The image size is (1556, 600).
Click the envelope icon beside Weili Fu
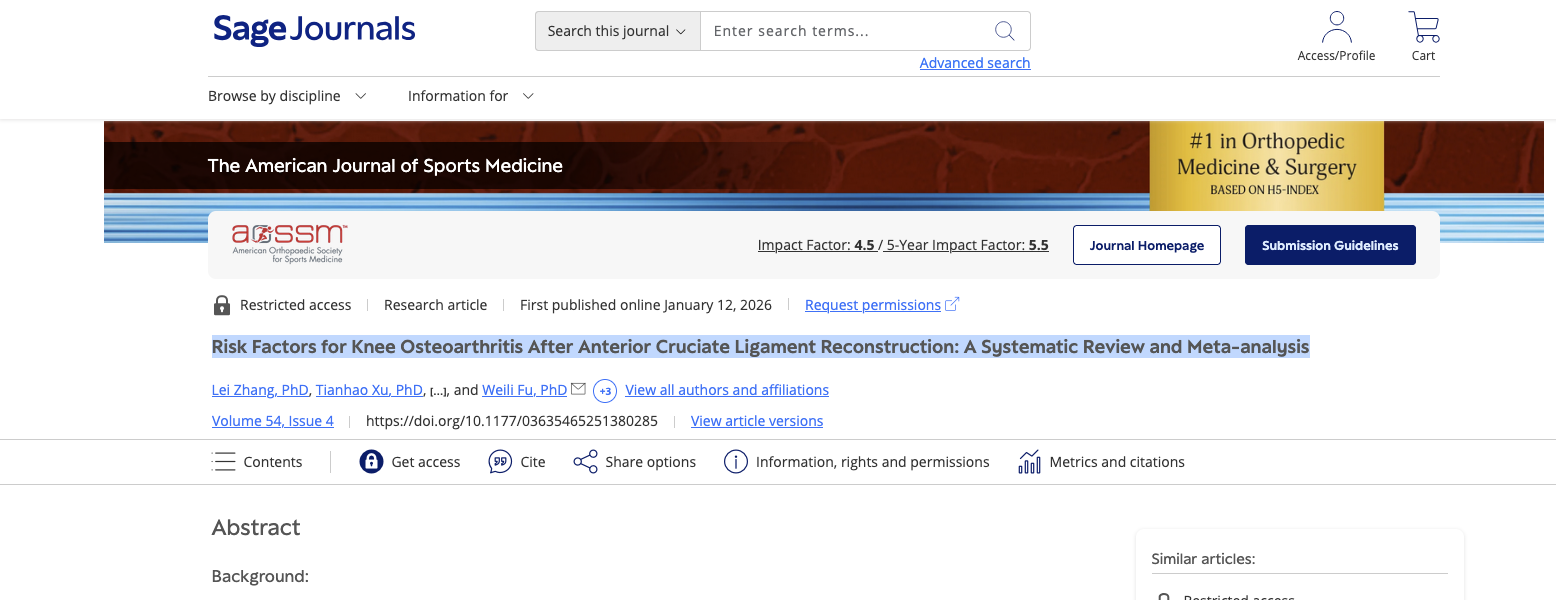[578, 389]
